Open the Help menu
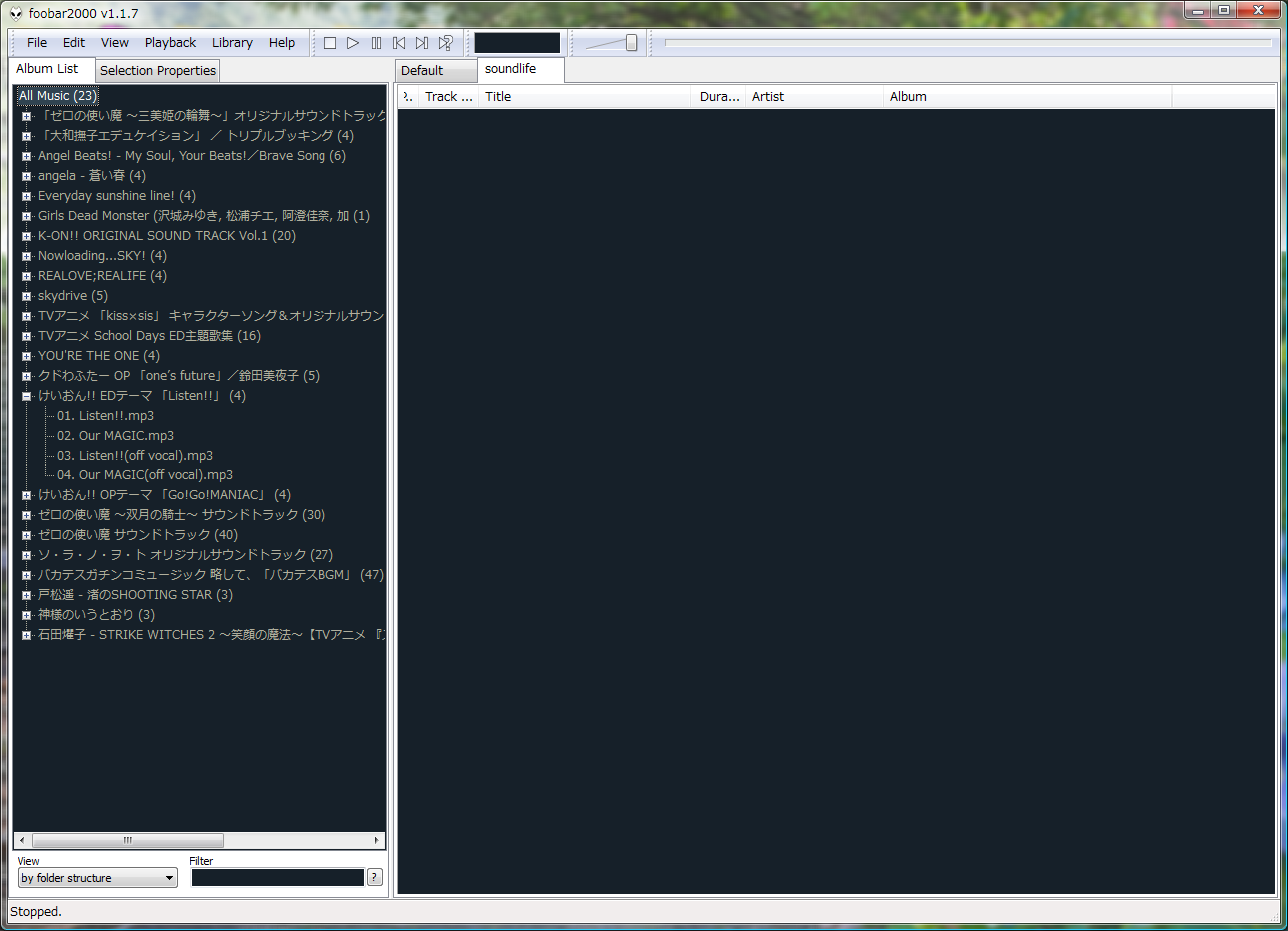Viewport: 1288px width, 931px height. [x=282, y=43]
